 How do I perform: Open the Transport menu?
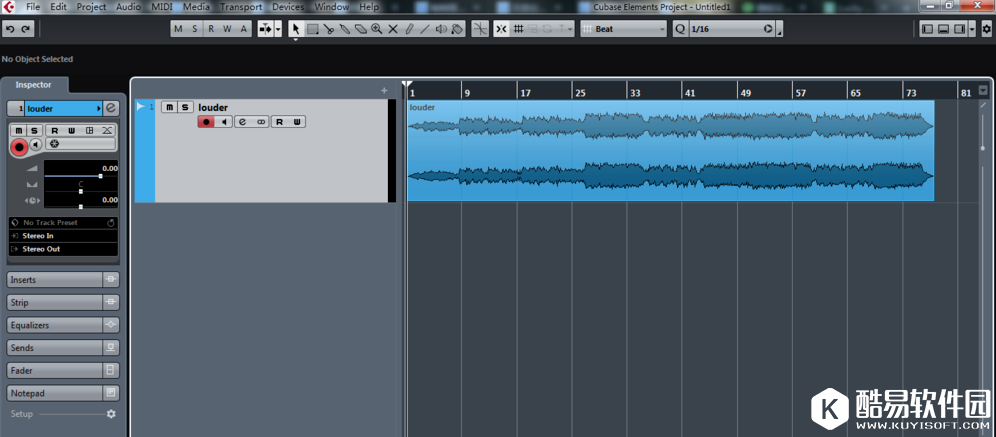240,7
